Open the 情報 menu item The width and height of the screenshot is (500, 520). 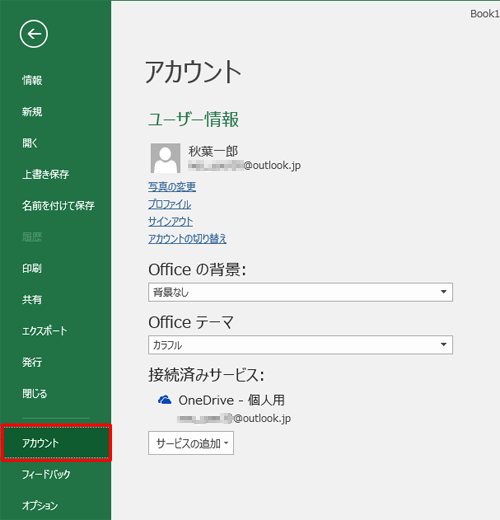coord(32,80)
